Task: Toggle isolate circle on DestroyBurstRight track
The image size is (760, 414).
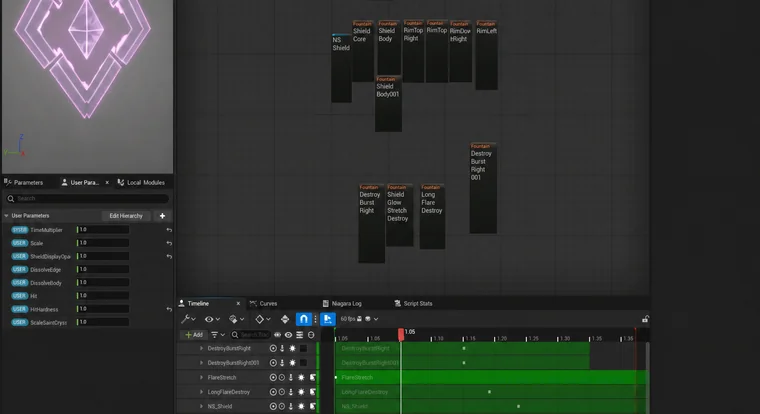Action: click(273, 348)
